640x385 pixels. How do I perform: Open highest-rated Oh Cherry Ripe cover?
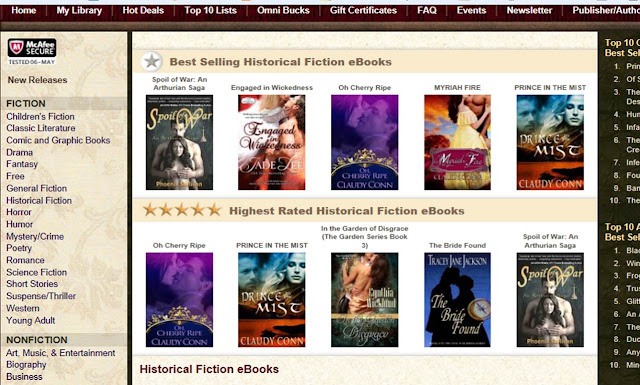point(179,300)
